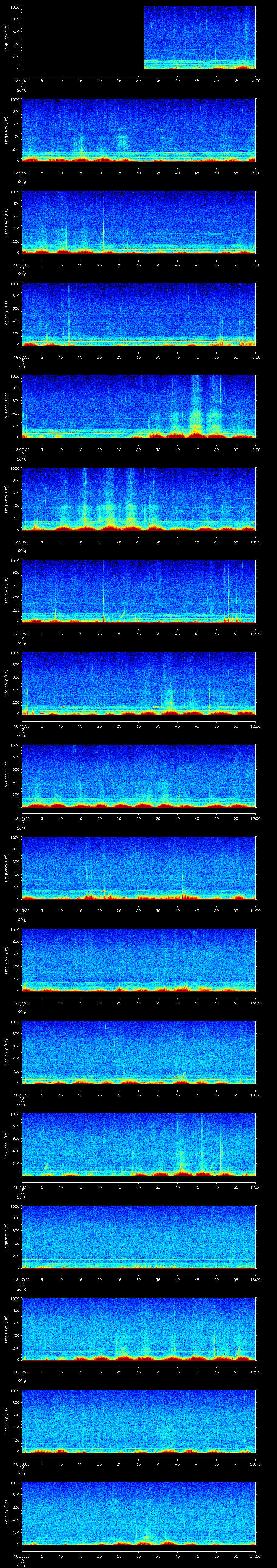277x1568 pixels.
Task: Click the 13:00 end time axis label
Action: pyautogui.click(x=256, y=818)
